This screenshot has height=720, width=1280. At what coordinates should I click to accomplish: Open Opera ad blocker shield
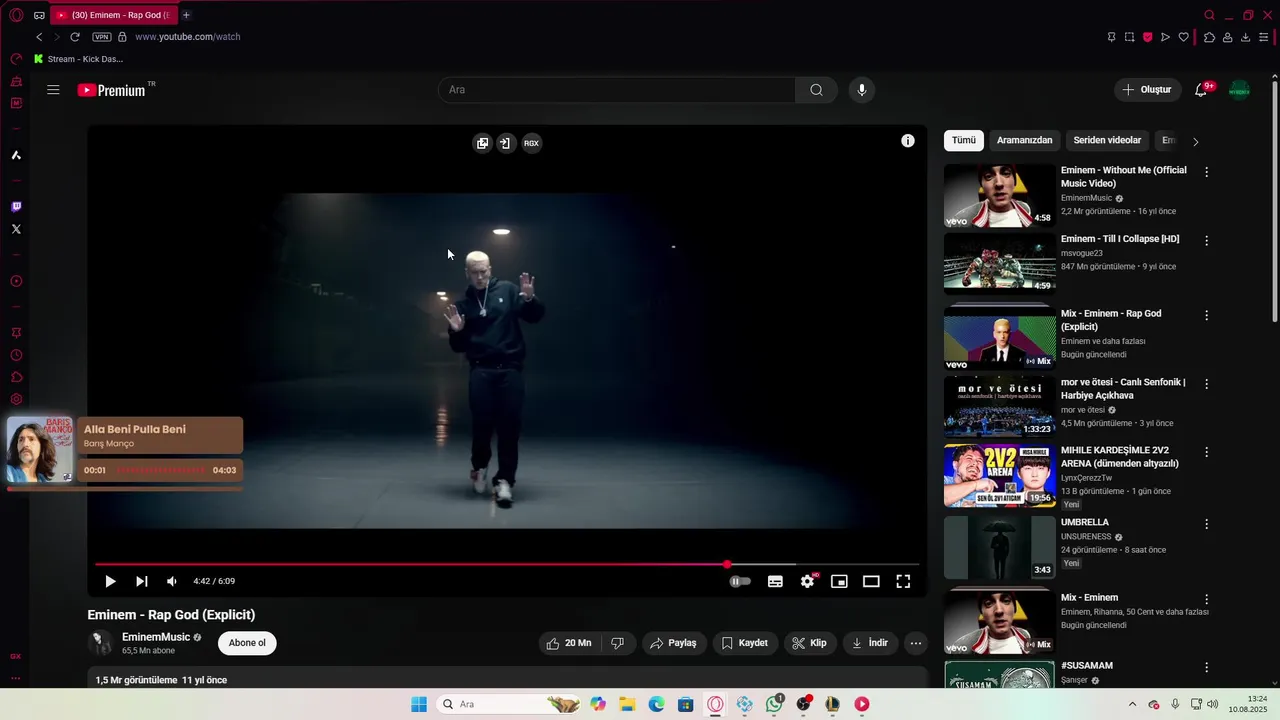[x=1147, y=37]
